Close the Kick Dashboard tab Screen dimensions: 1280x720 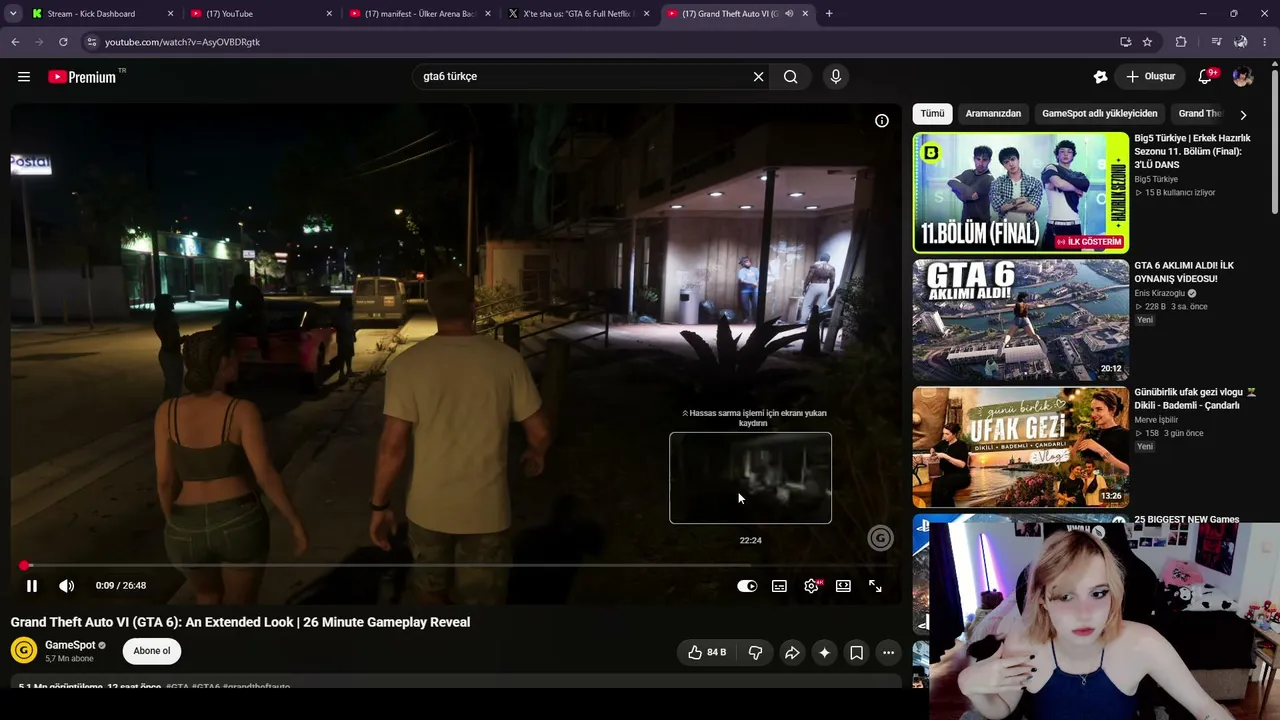170,14
